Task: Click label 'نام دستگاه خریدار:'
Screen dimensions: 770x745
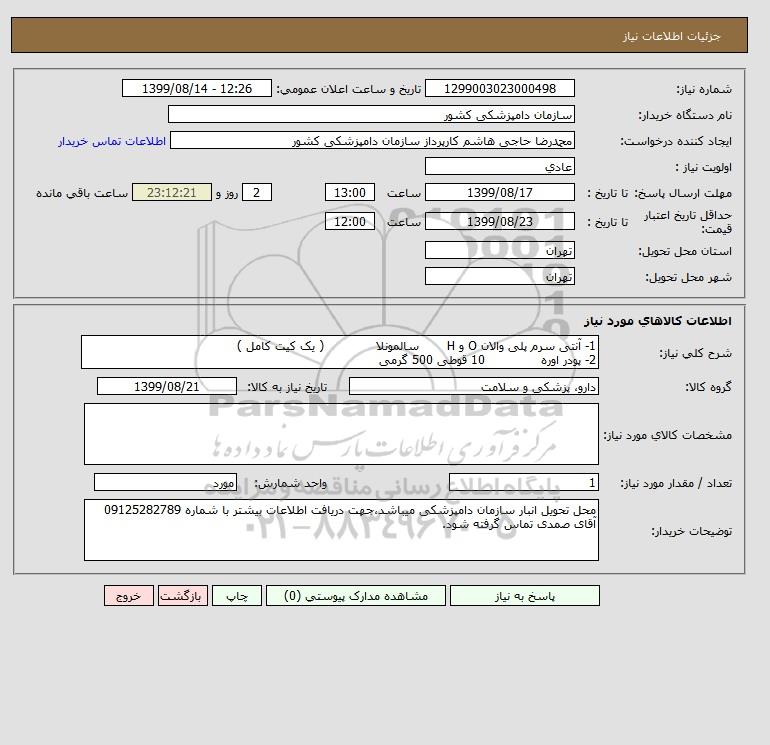Action: [x=685, y=115]
